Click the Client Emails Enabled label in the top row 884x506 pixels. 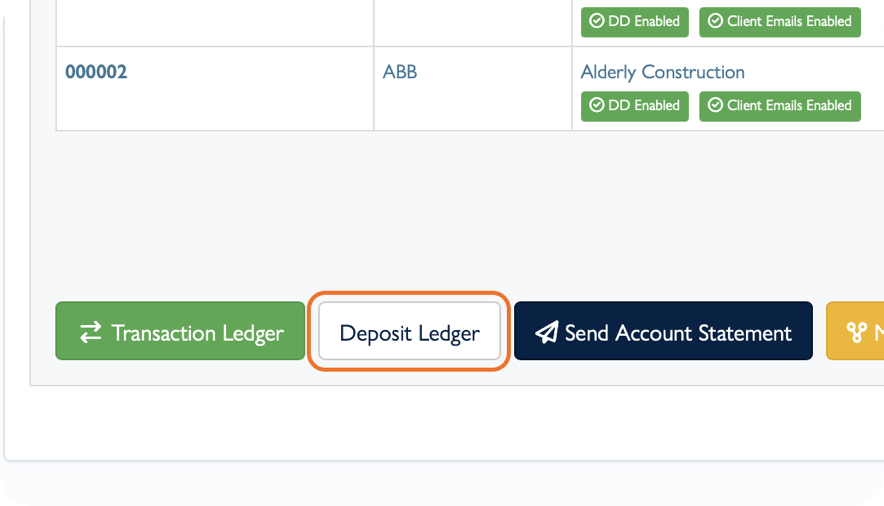(788, 21)
